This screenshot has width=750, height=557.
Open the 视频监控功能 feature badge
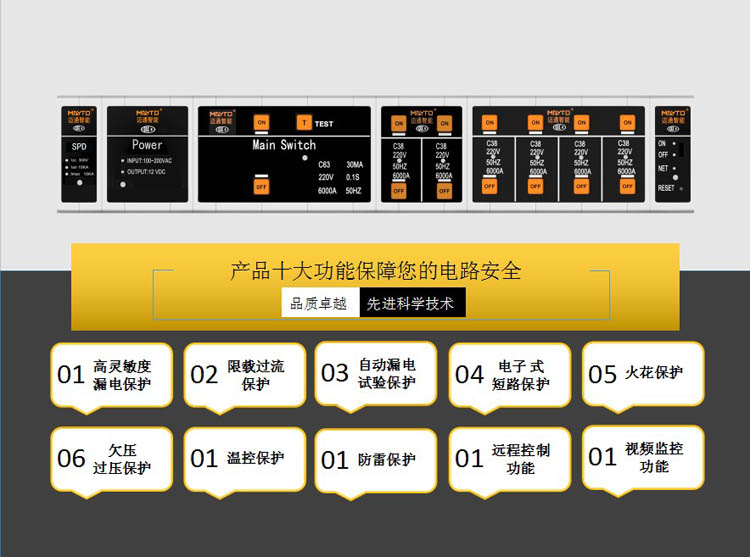[x=643, y=458]
